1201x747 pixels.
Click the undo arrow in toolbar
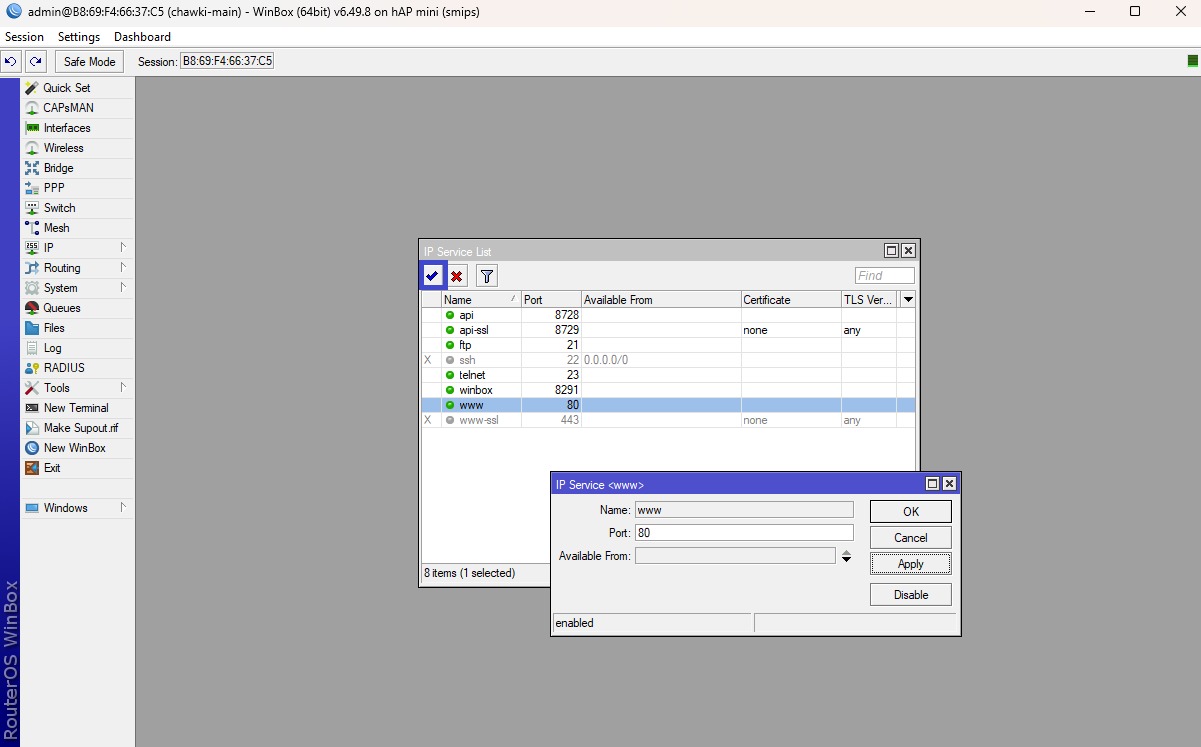[x=11, y=61]
